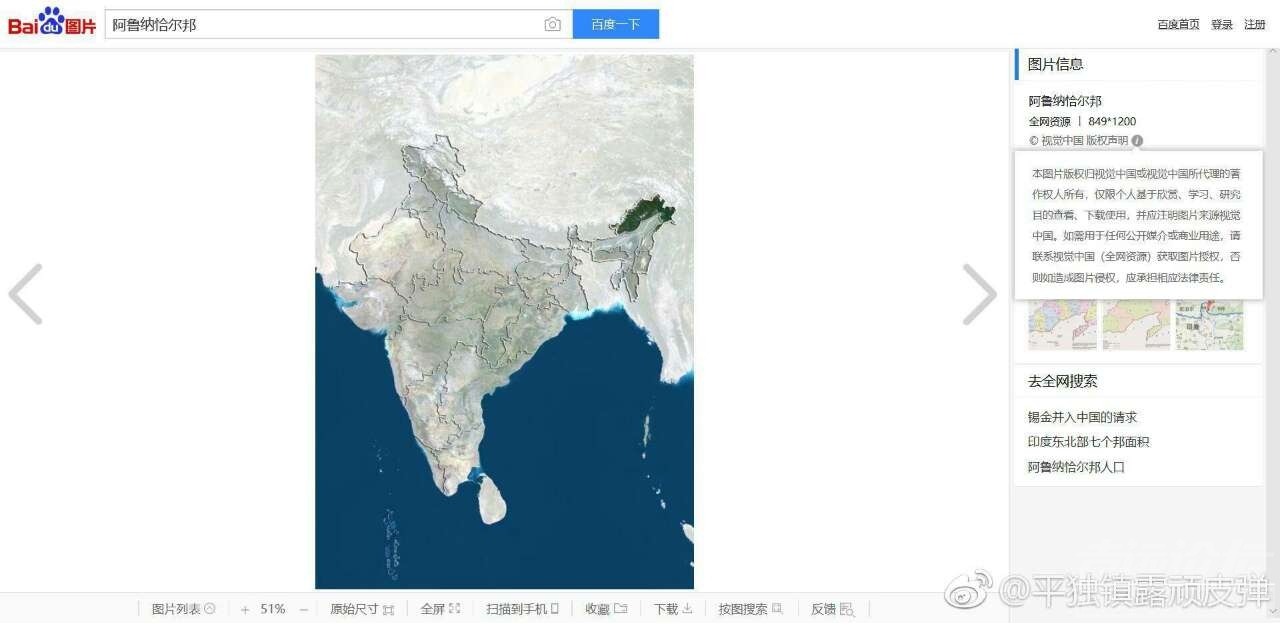The width and height of the screenshot is (1280, 623).
Task: Enter 全屏 fullscreen mode
Action: pyautogui.click(x=440, y=609)
